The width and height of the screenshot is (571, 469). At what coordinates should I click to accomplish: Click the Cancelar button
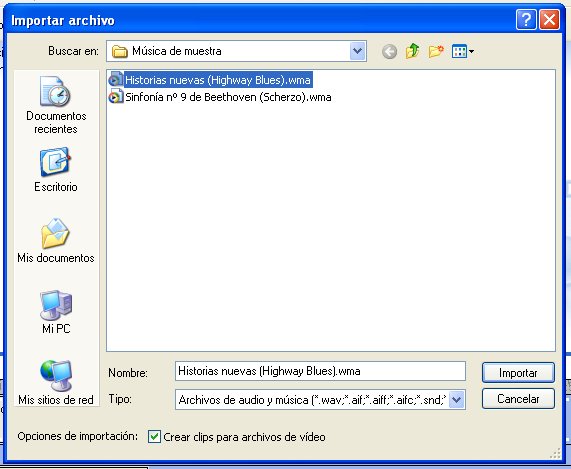[x=518, y=399]
